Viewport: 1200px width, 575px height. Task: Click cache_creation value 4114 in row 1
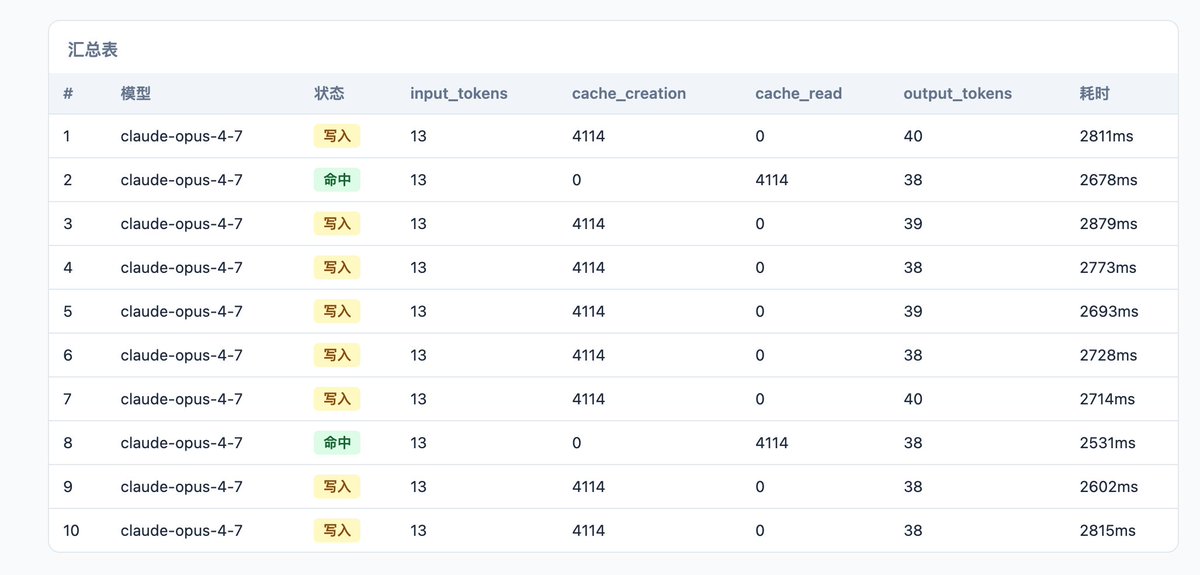click(588, 136)
